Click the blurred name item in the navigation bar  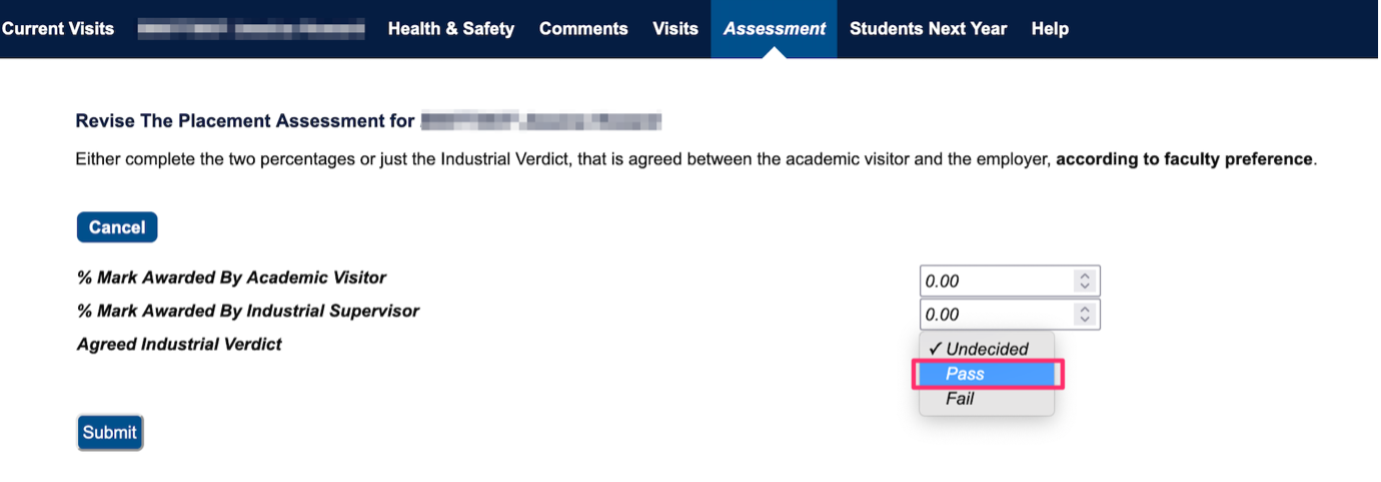251,29
